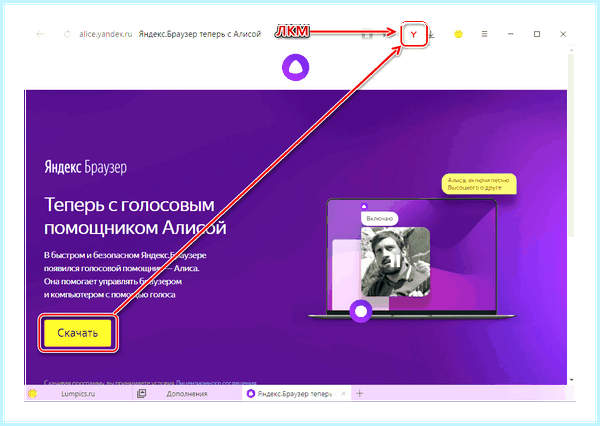Click the Дополнения tab's picture icon
This screenshot has width=600, height=426.
coord(142,393)
